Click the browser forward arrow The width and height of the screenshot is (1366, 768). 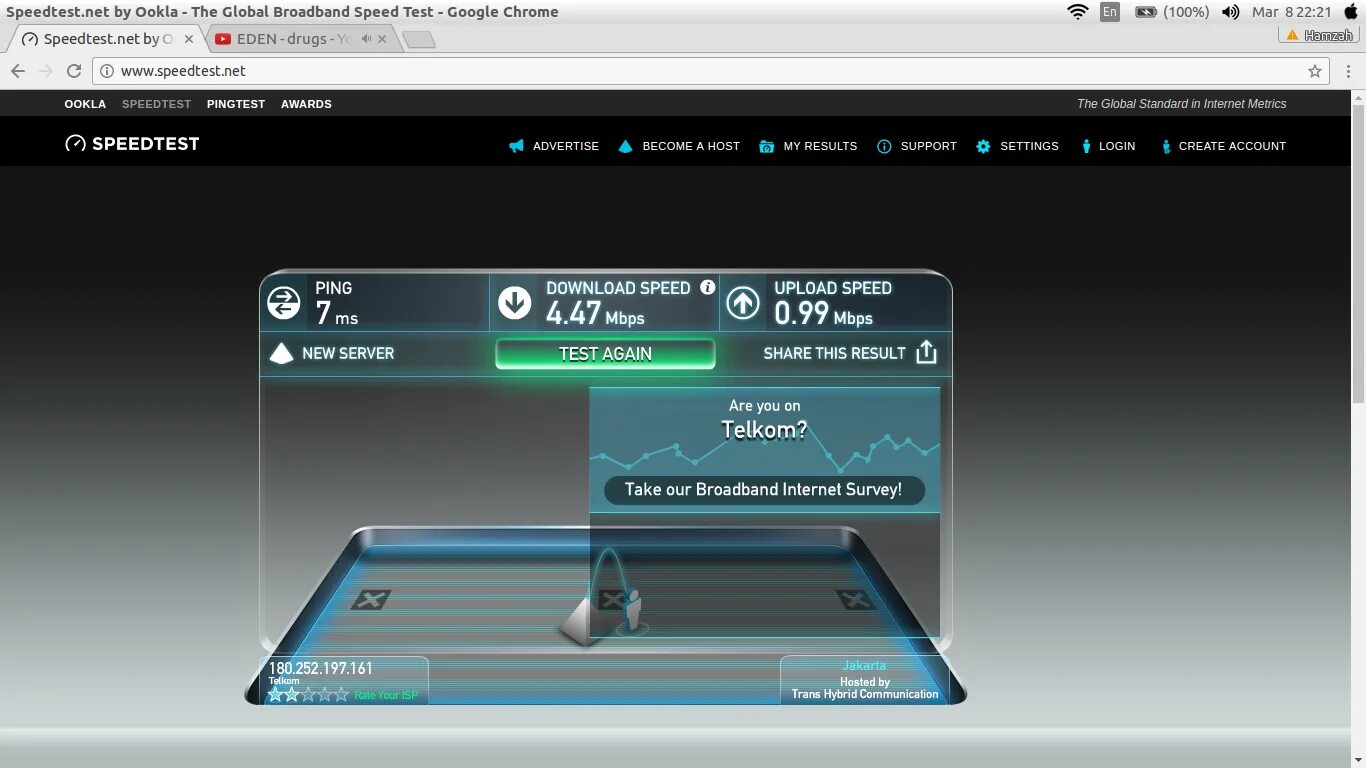(x=45, y=71)
